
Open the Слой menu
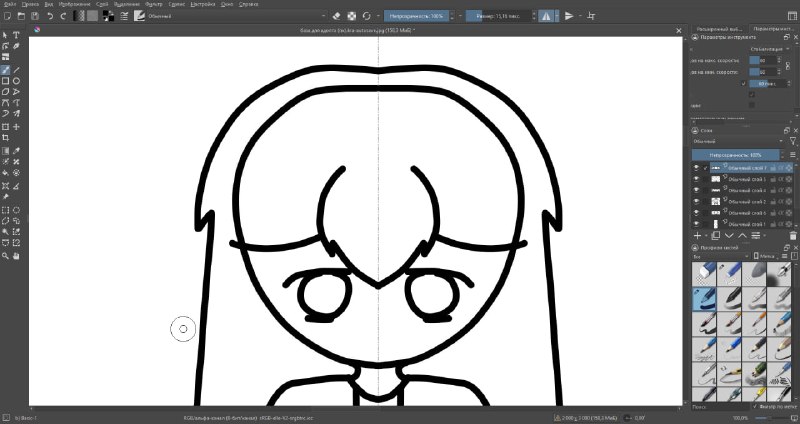coord(102,4)
